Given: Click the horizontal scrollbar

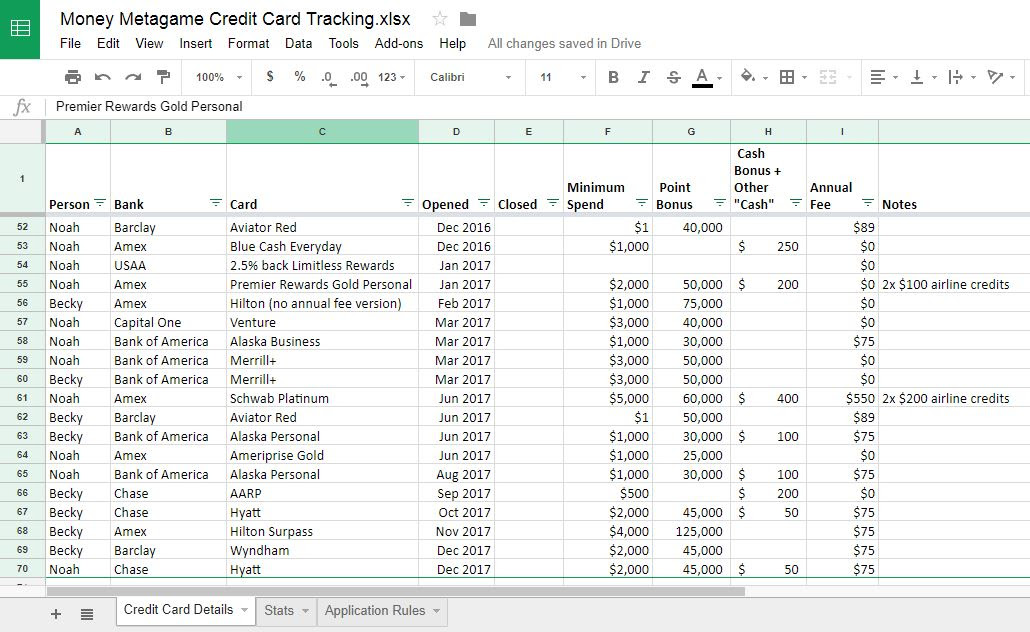Looking at the screenshot, I should tap(395, 591).
